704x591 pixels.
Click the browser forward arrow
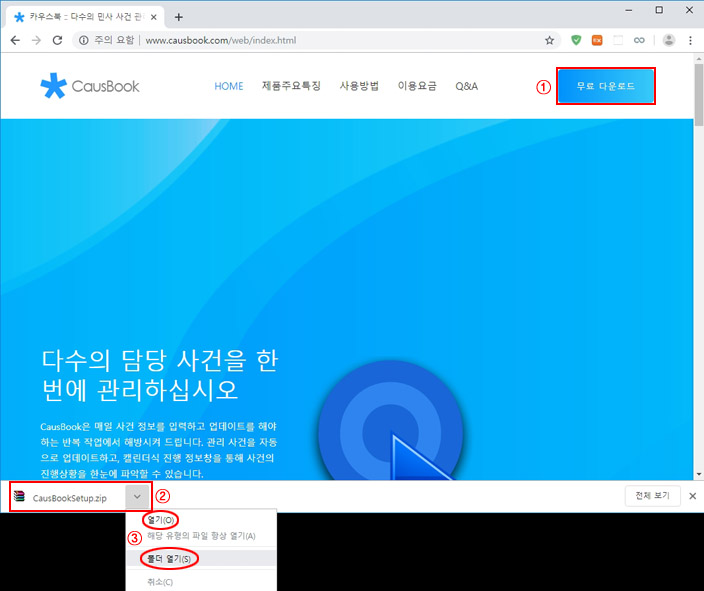click(36, 40)
